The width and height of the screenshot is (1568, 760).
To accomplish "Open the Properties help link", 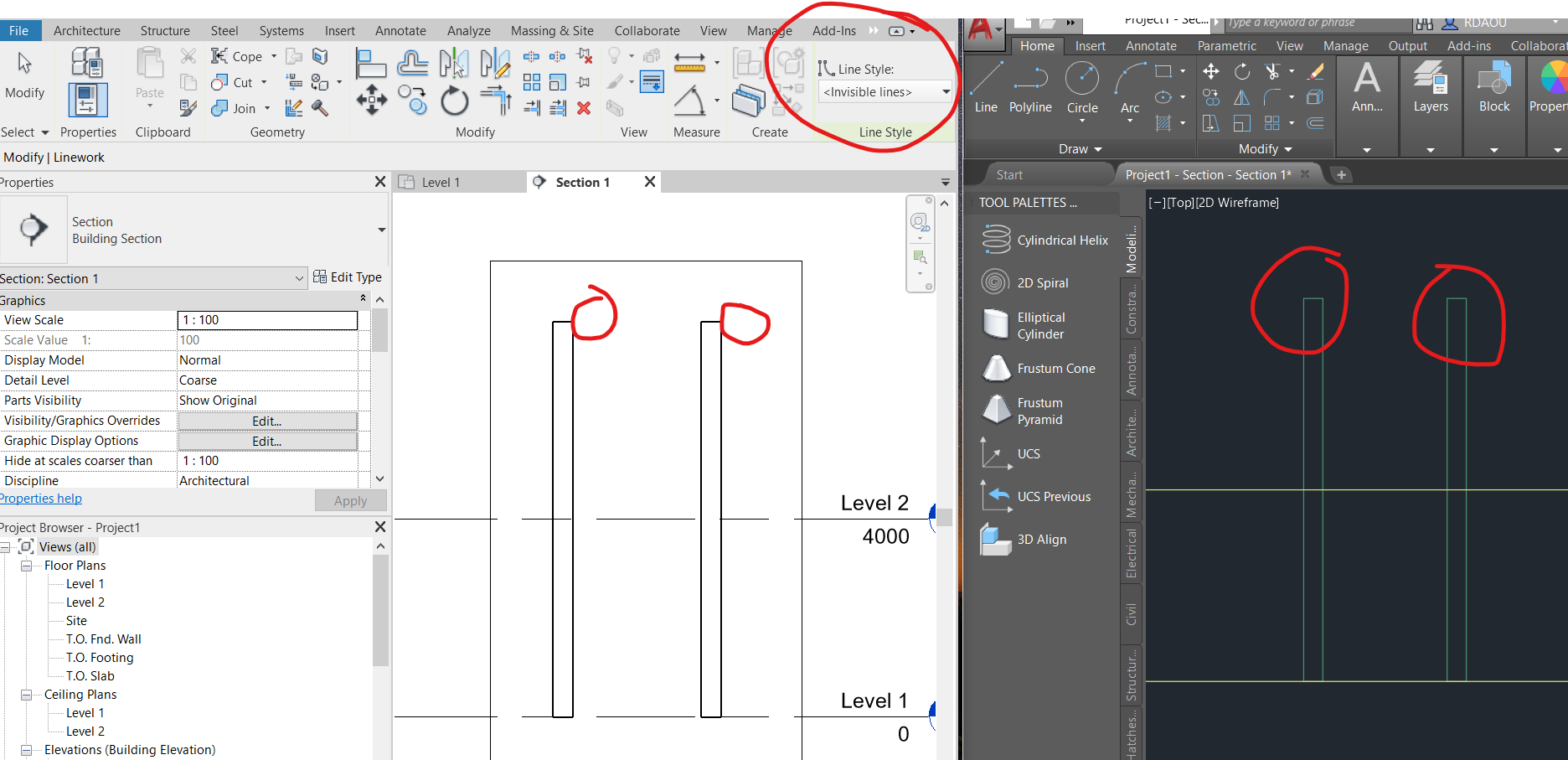I will coord(41,498).
